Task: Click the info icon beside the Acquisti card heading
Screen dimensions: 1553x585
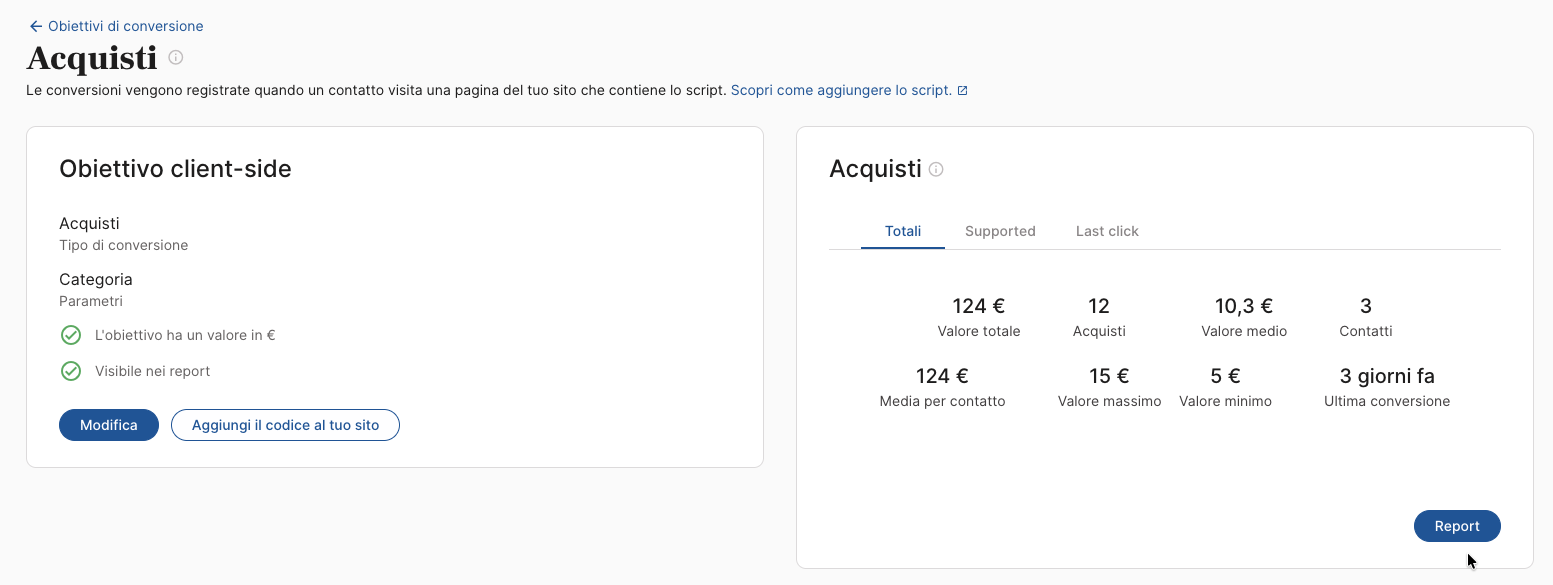Action: click(x=936, y=170)
